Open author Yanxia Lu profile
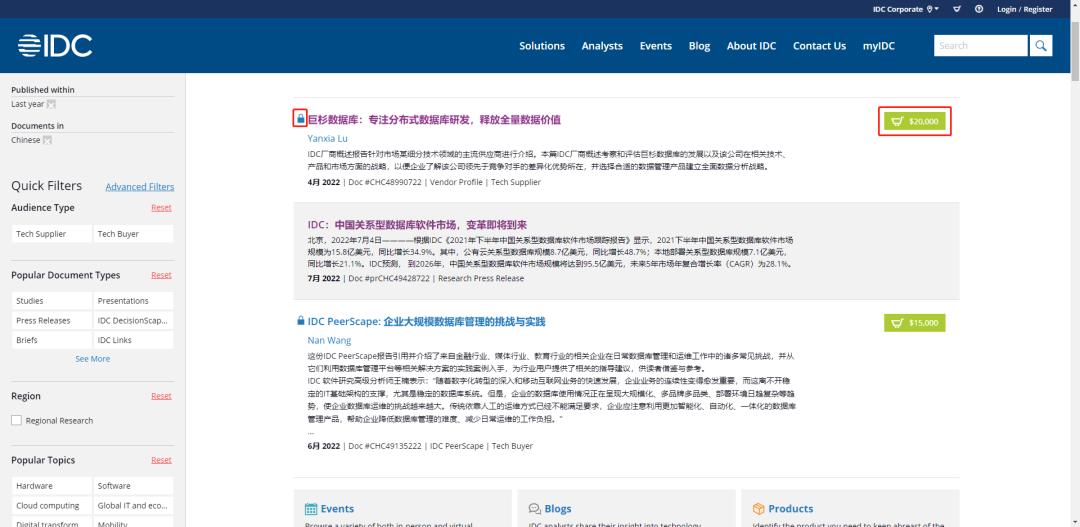 pyautogui.click(x=327, y=138)
